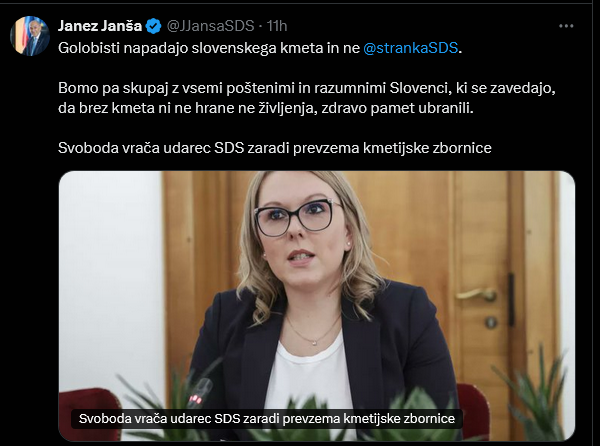Click the blue verified badge icon
The height and width of the screenshot is (446, 600).
click(154, 26)
